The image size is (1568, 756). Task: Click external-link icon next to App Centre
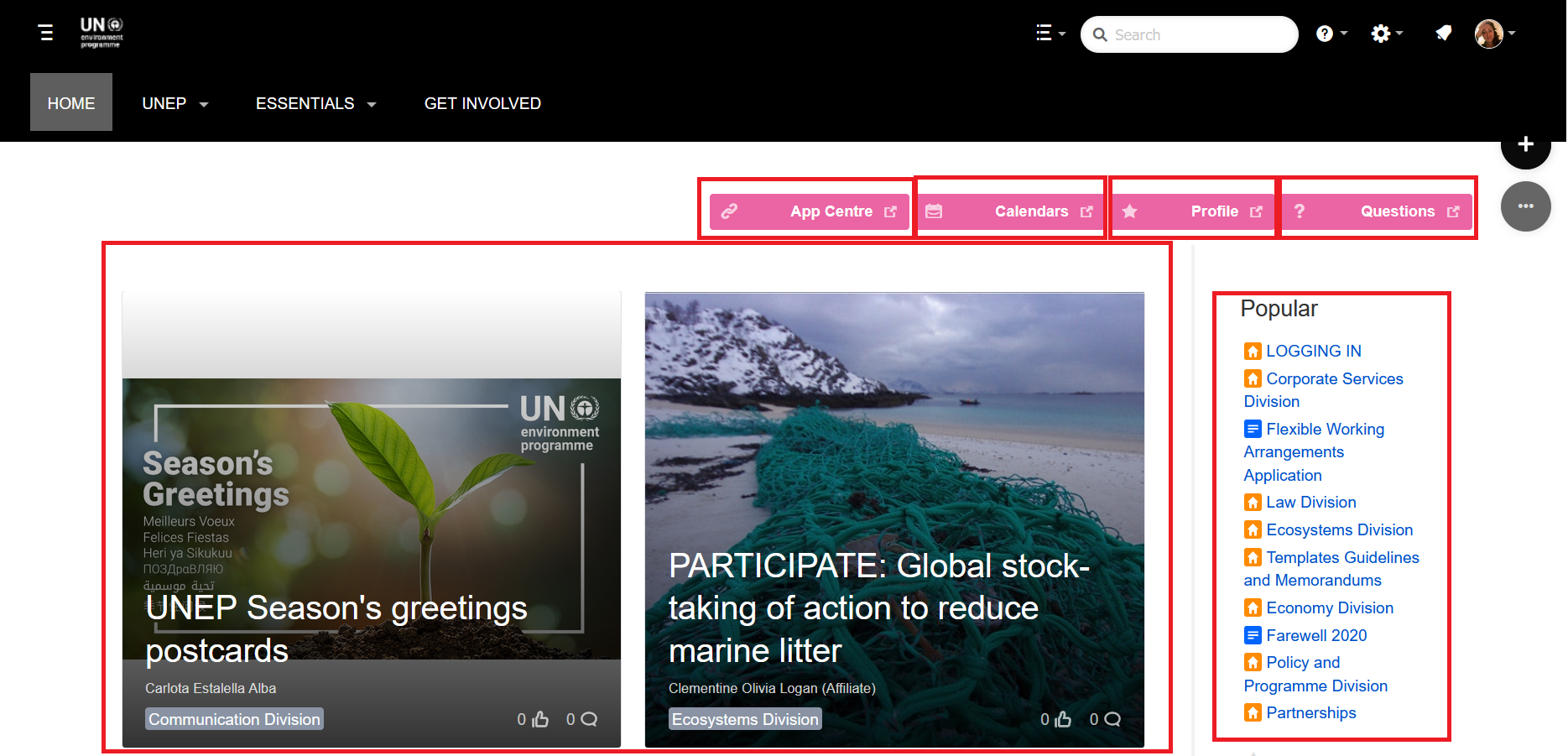[891, 211]
